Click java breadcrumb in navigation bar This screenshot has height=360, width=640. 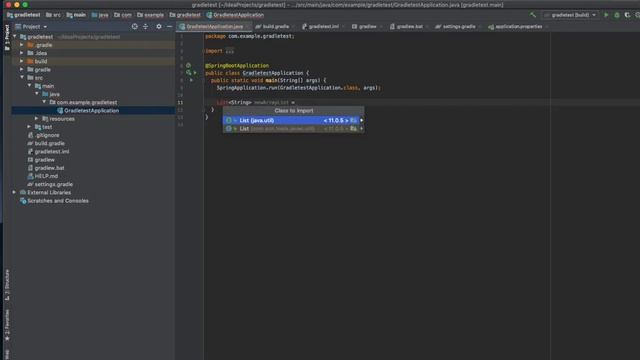tap(100, 15)
